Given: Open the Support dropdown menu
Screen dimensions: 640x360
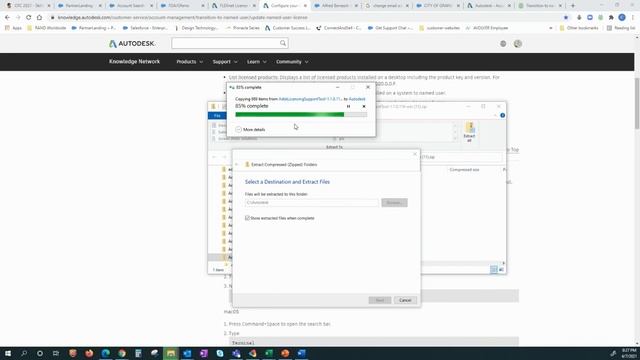Looking at the screenshot, I should click(x=224, y=62).
